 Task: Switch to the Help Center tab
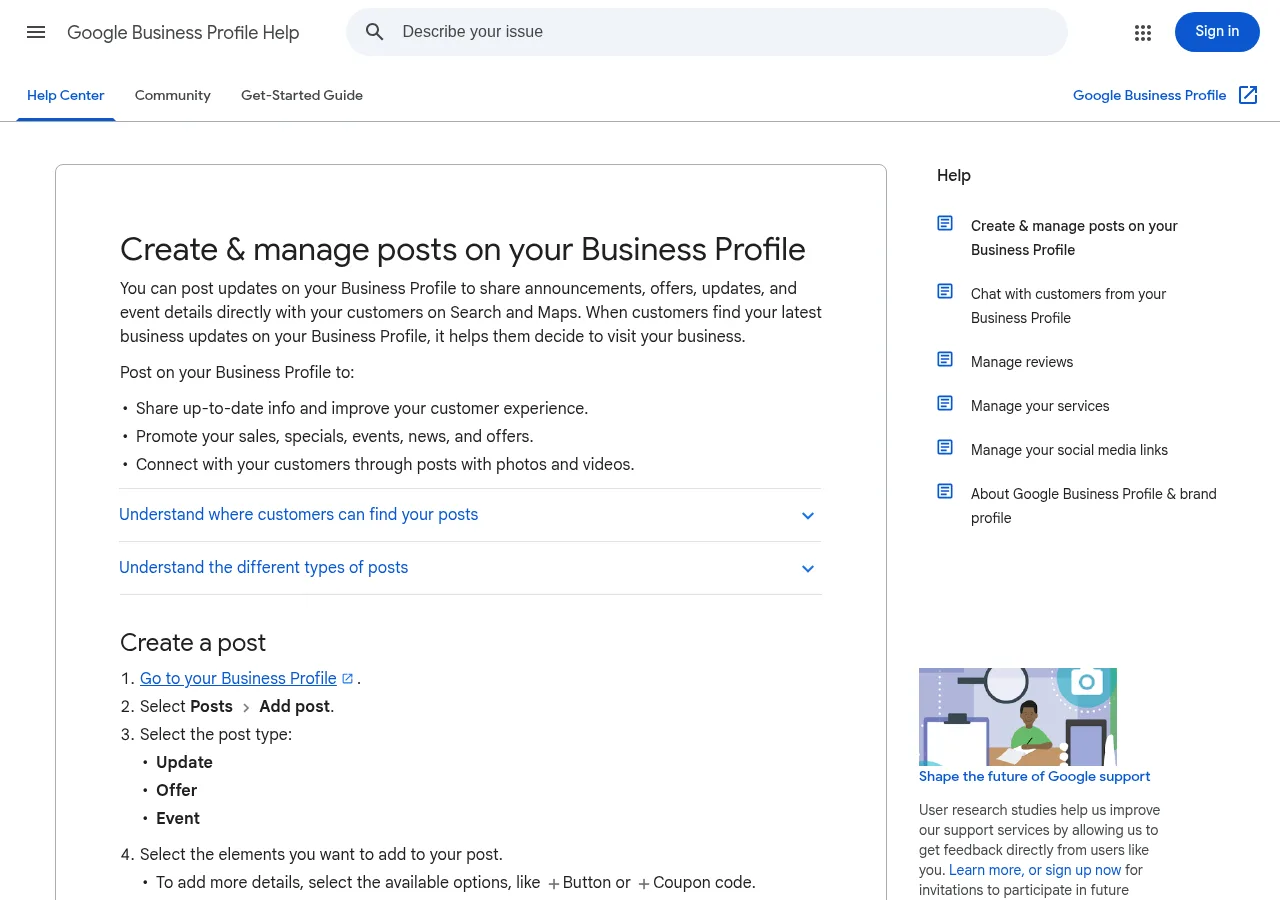click(x=66, y=95)
